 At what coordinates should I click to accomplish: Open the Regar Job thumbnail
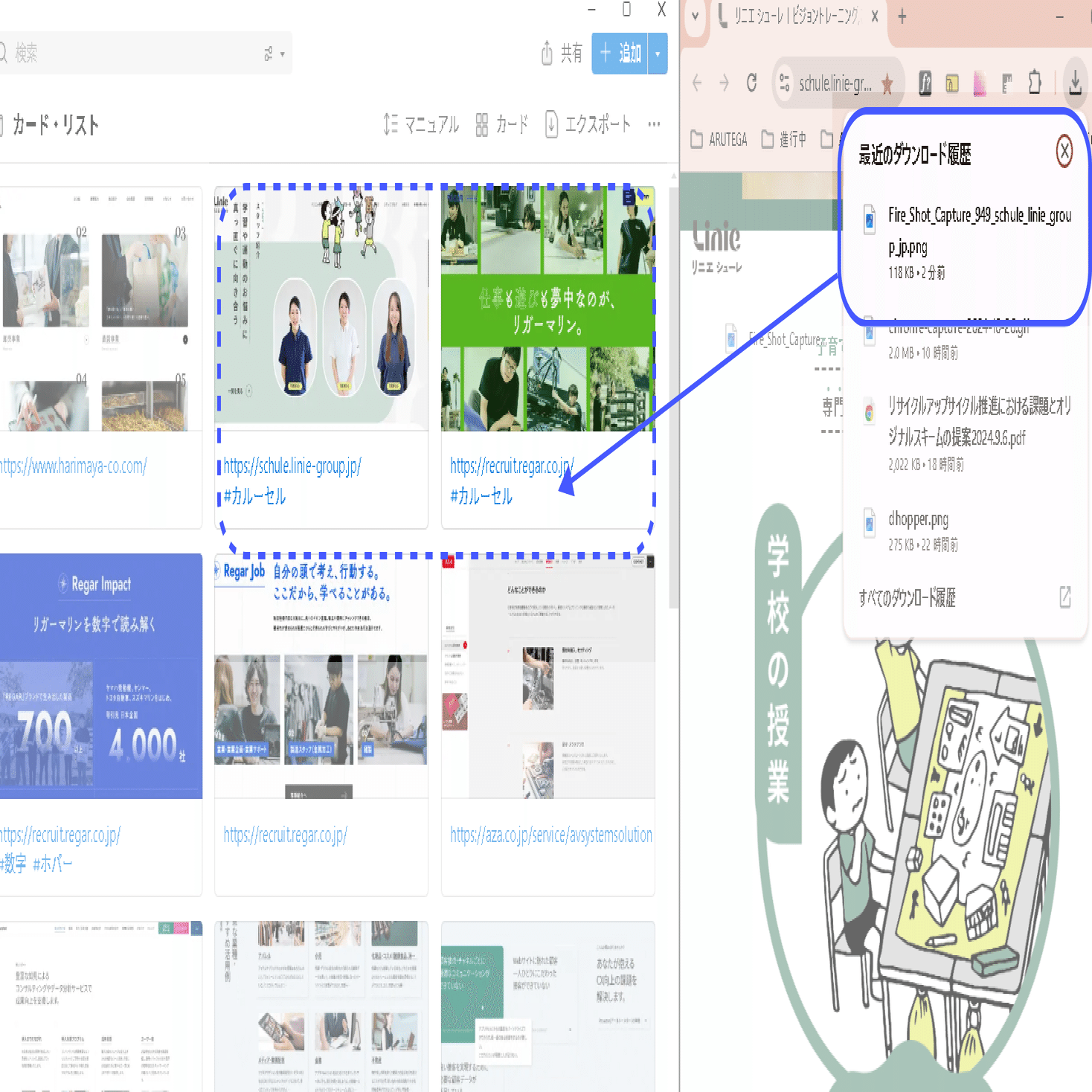pos(321,676)
